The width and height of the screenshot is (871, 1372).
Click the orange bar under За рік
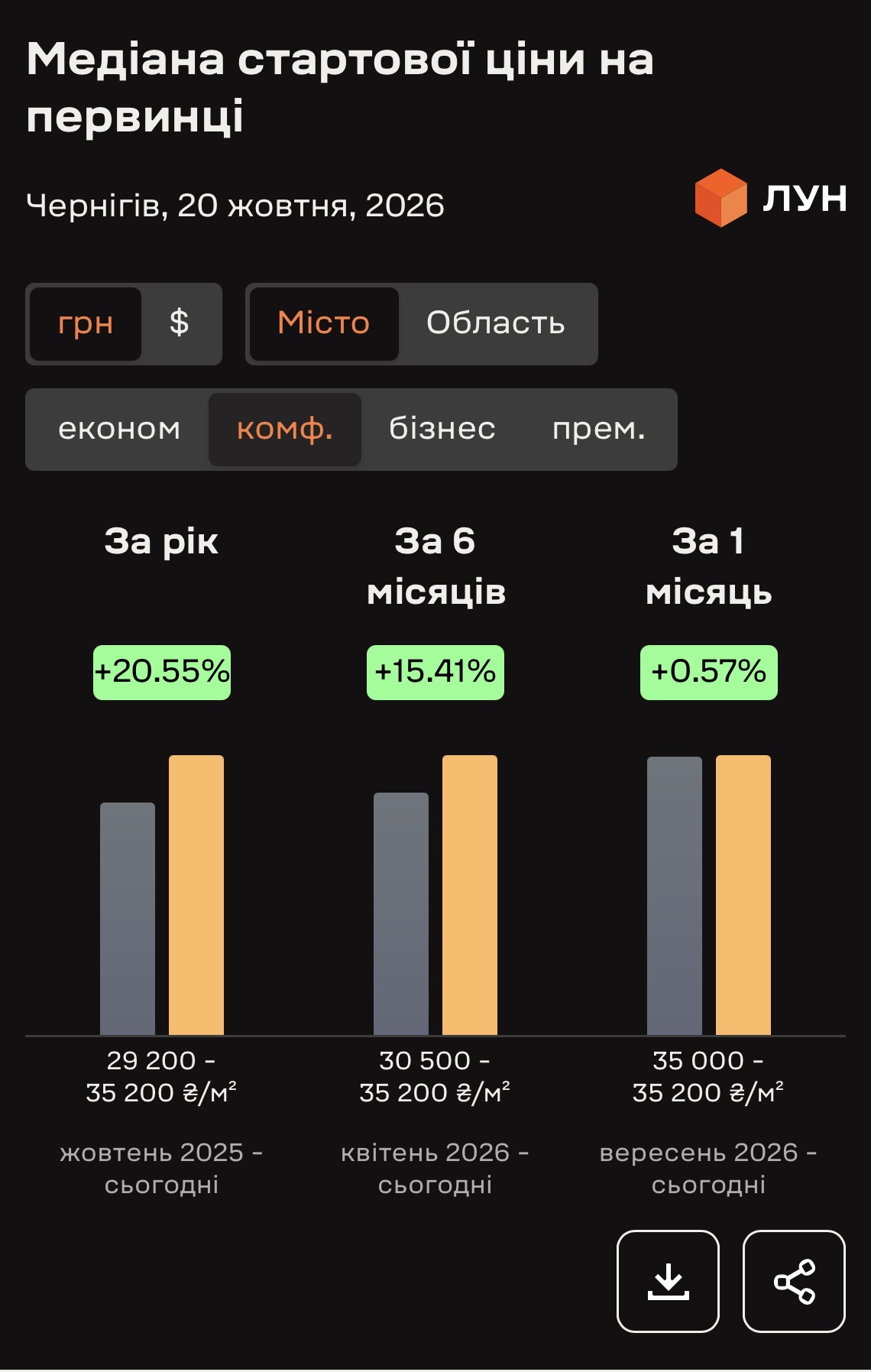tap(196, 895)
